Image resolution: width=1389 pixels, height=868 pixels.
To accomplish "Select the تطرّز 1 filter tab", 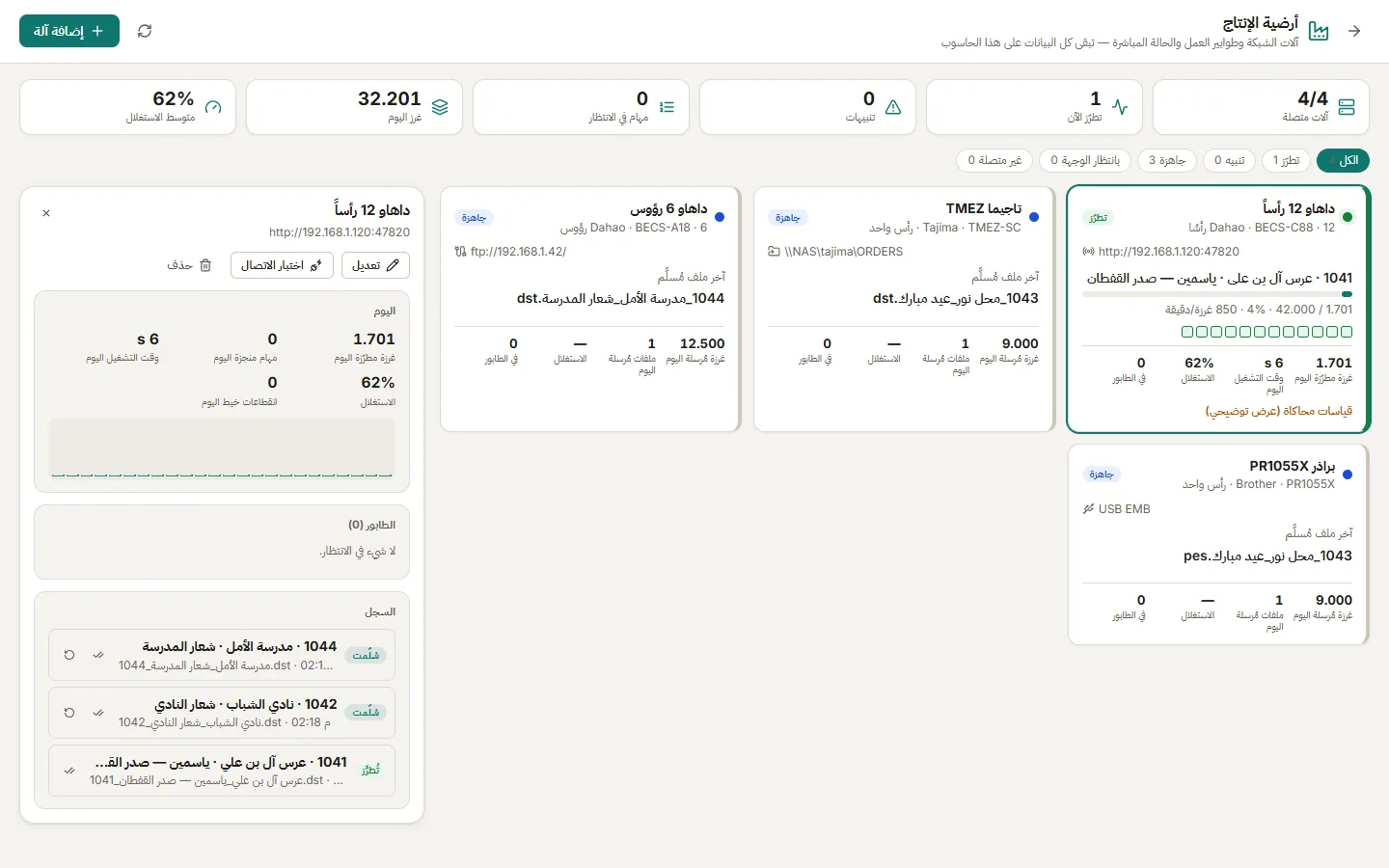I will point(1286,160).
